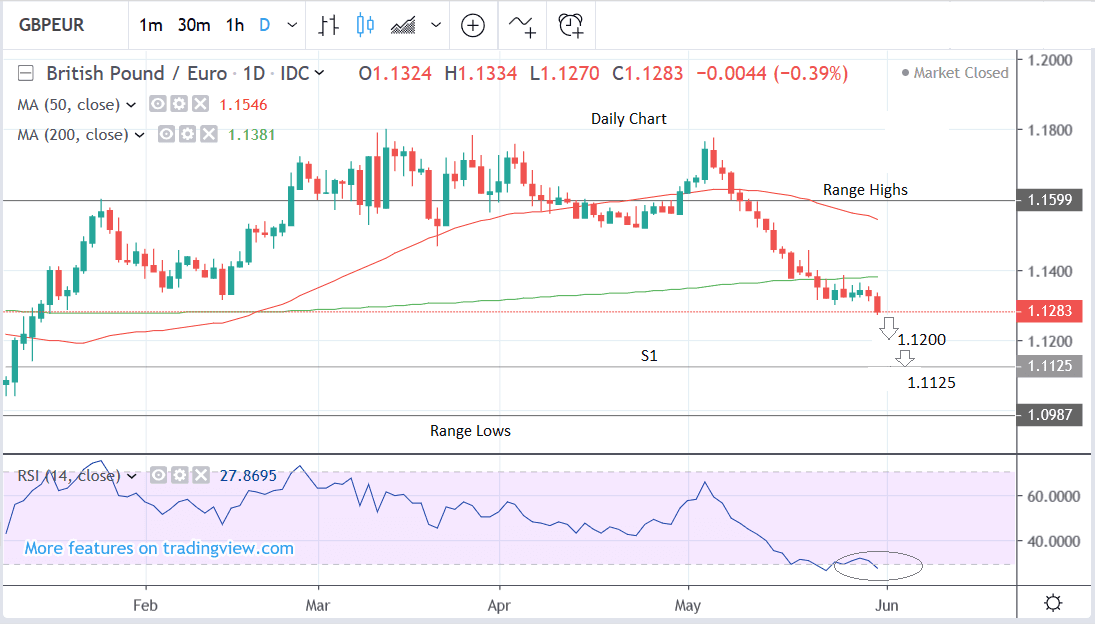Viewport: 1095px width, 624px height.
Task: Open the Indicators icon in top toolbar
Action: pyautogui.click(x=522, y=25)
